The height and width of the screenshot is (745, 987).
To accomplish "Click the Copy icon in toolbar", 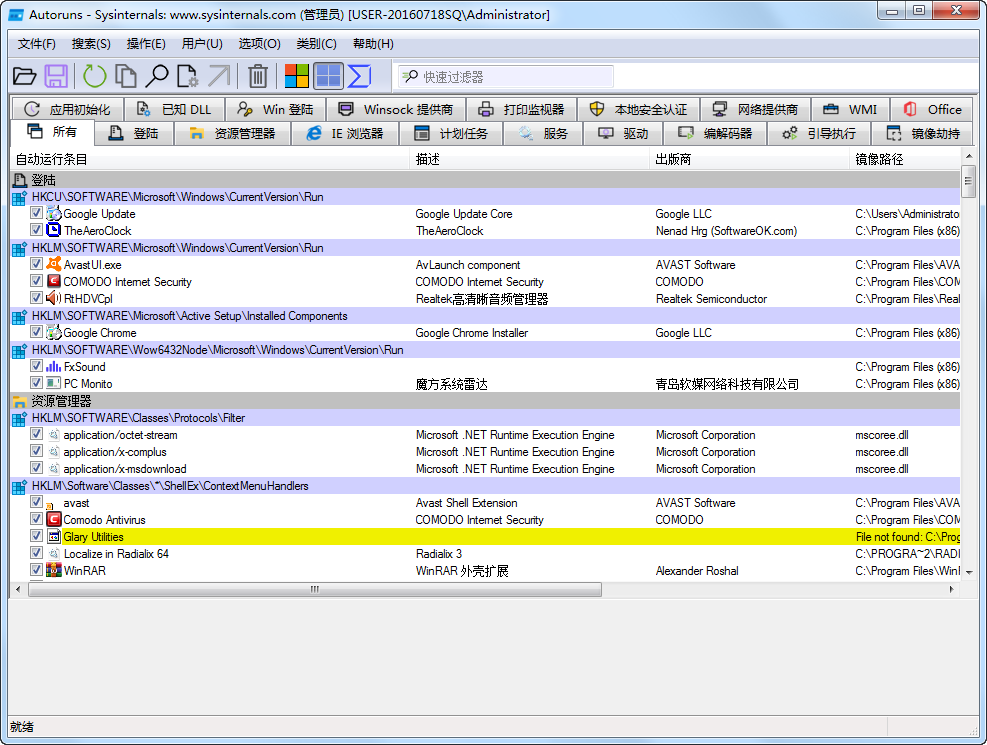I will [x=126, y=76].
